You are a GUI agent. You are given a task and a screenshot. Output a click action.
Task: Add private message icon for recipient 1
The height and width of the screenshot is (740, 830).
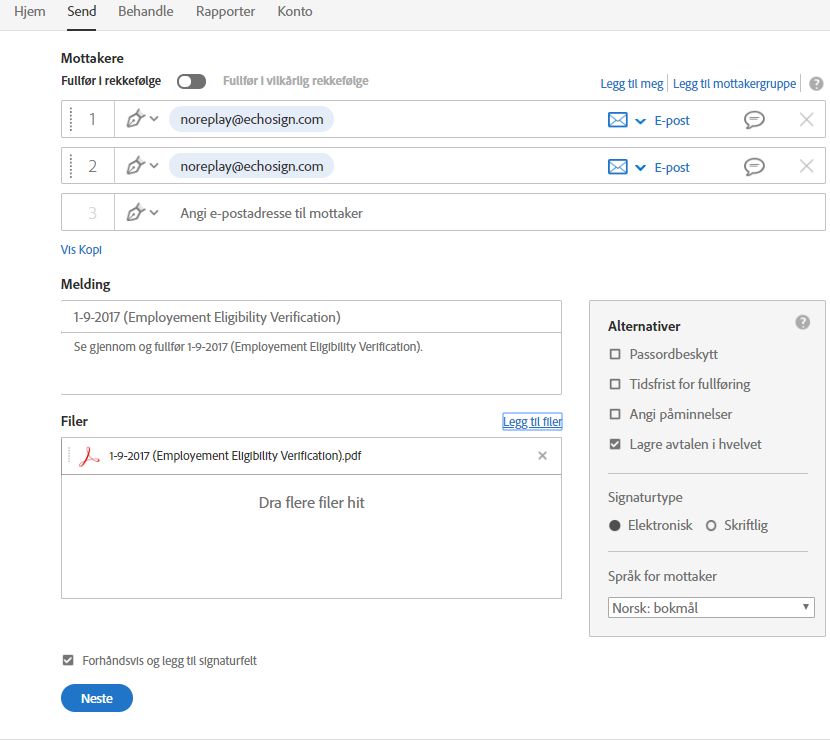click(x=754, y=120)
